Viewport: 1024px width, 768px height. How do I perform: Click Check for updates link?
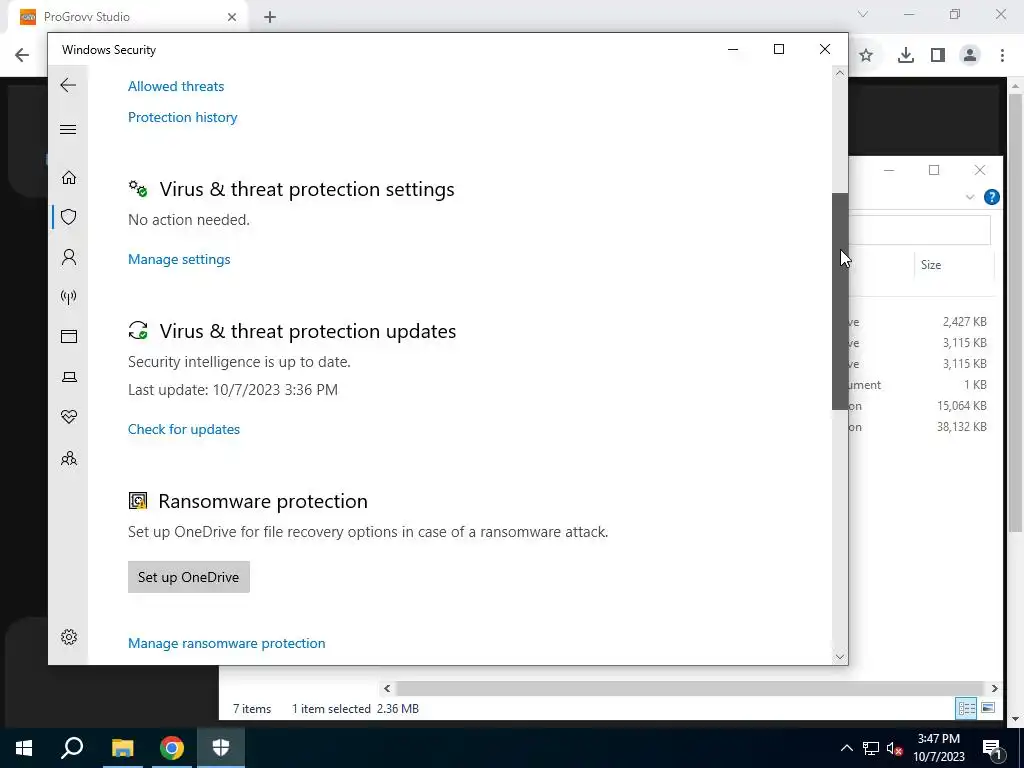[184, 429]
